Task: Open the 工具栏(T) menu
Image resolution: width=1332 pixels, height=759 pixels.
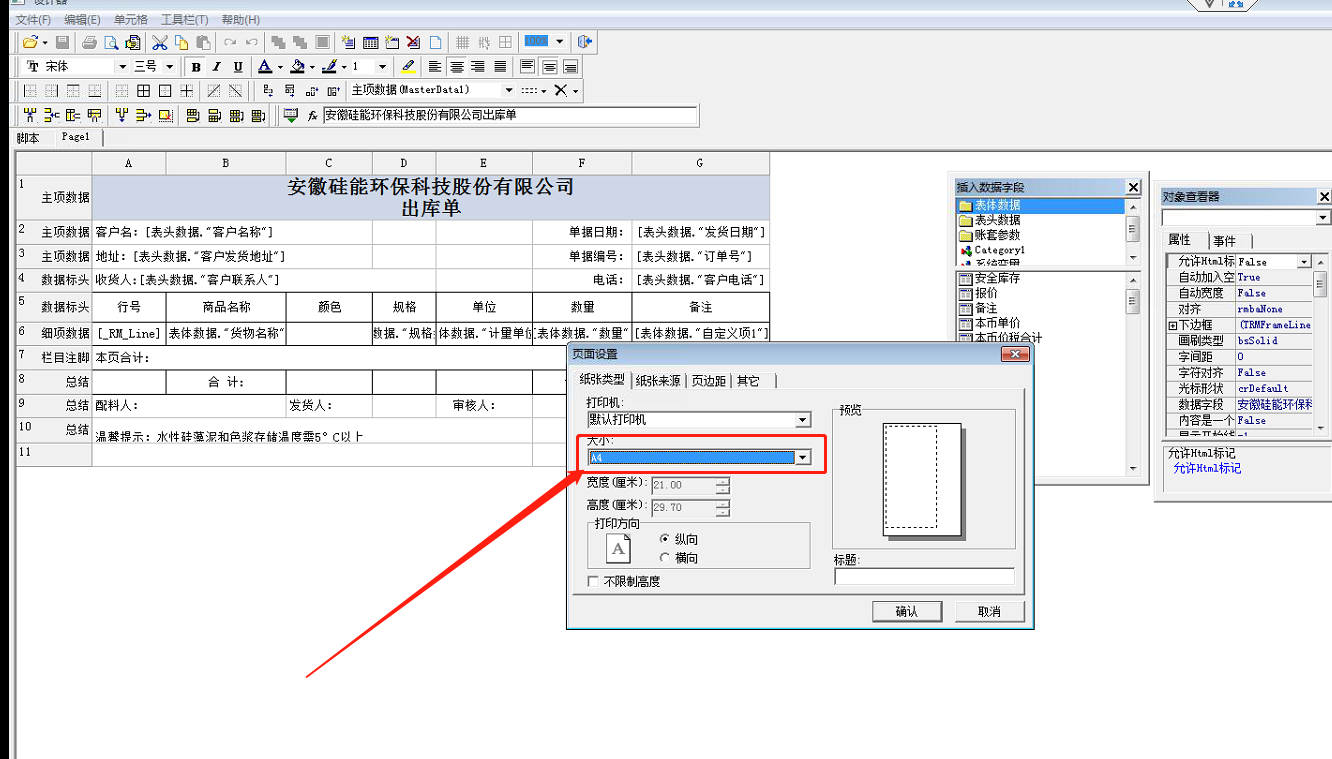Action: coord(185,20)
